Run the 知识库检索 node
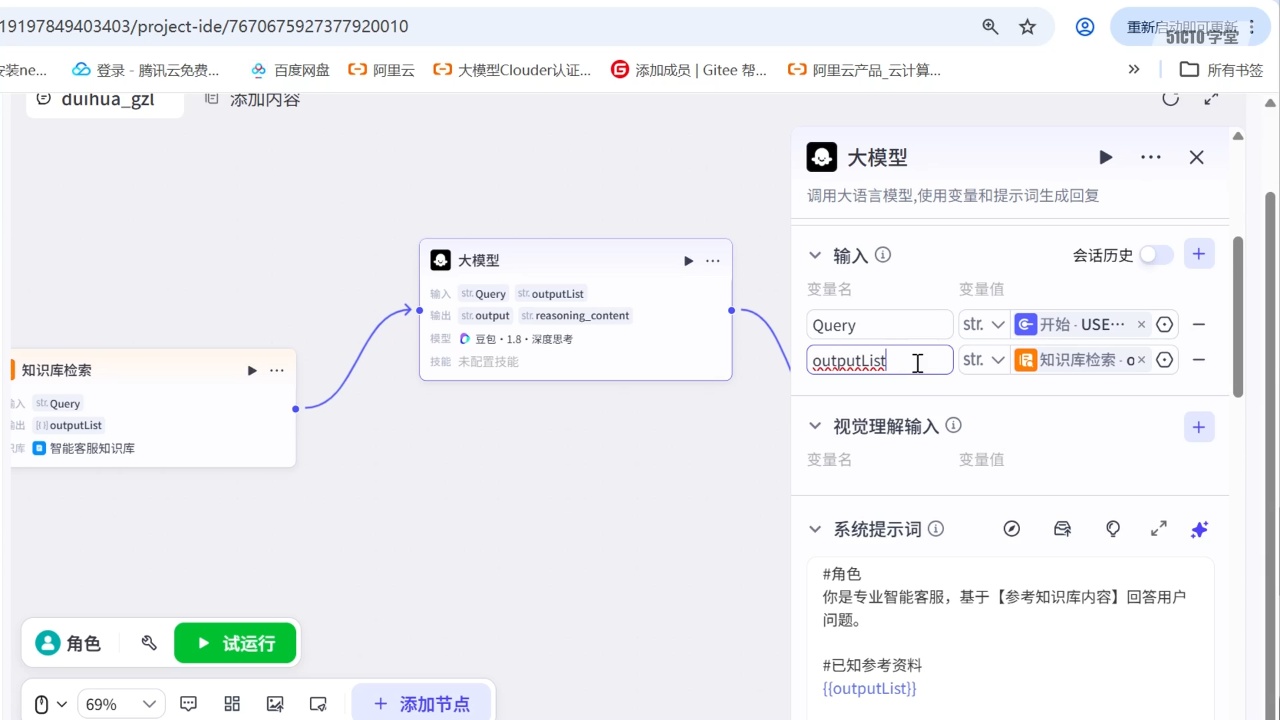The width and height of the screenshot is (1280, 720). point(252,371)
